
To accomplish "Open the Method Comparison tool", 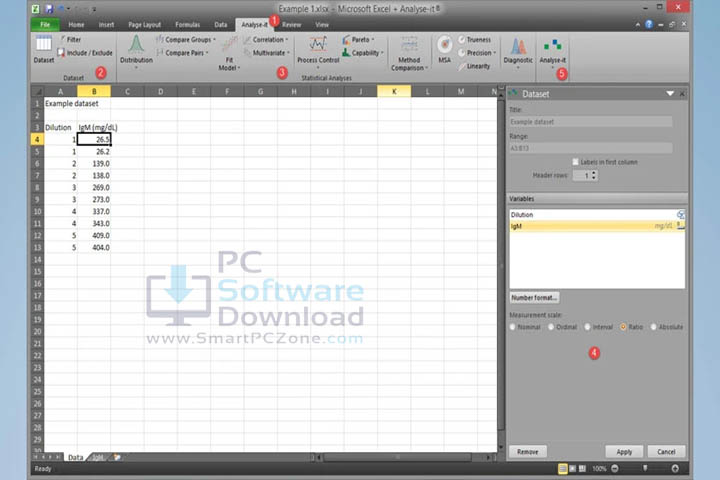I will point(409,53).
